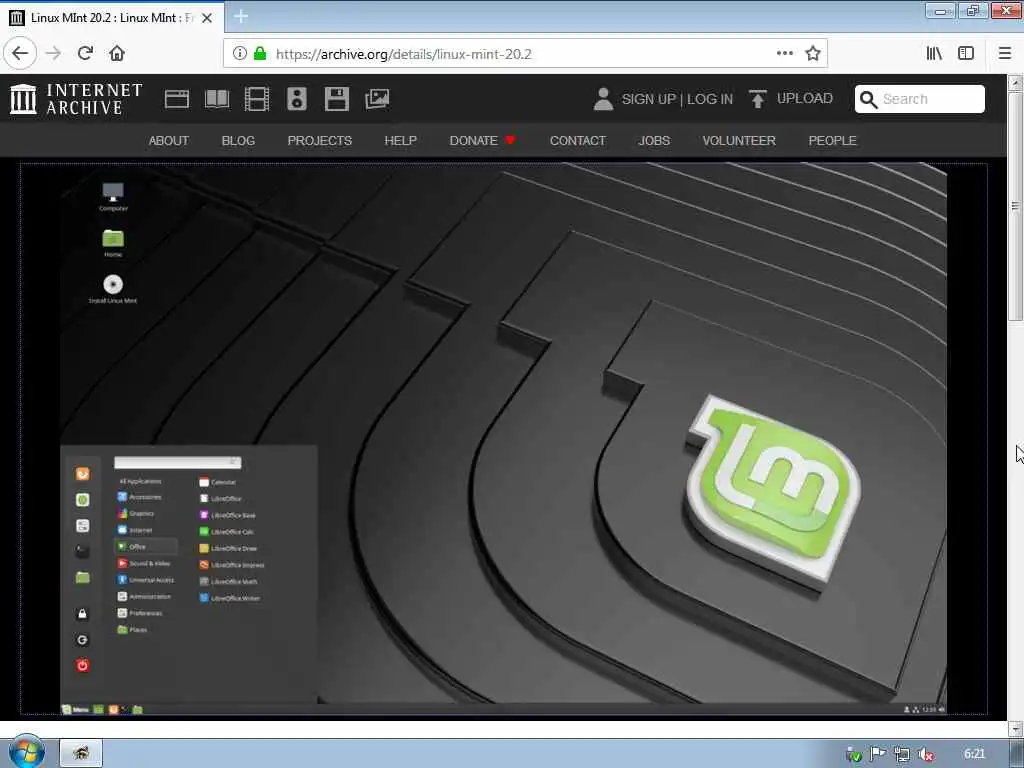Go back with the browser back arrow
Viewport: 1024px width, 768px height.
(20, 54)
